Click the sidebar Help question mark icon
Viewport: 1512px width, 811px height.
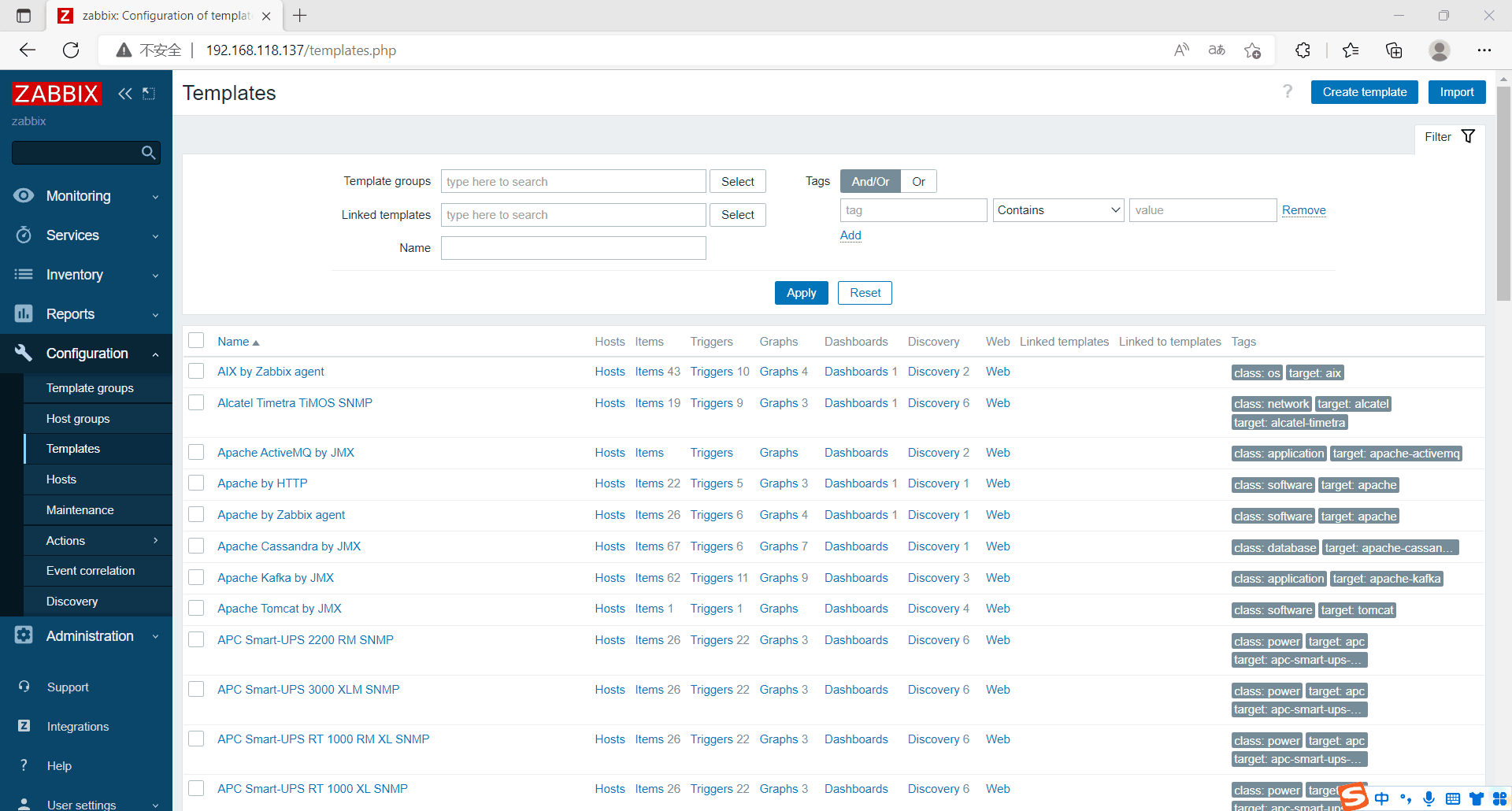pyautogui.click(x=24, y=765)
